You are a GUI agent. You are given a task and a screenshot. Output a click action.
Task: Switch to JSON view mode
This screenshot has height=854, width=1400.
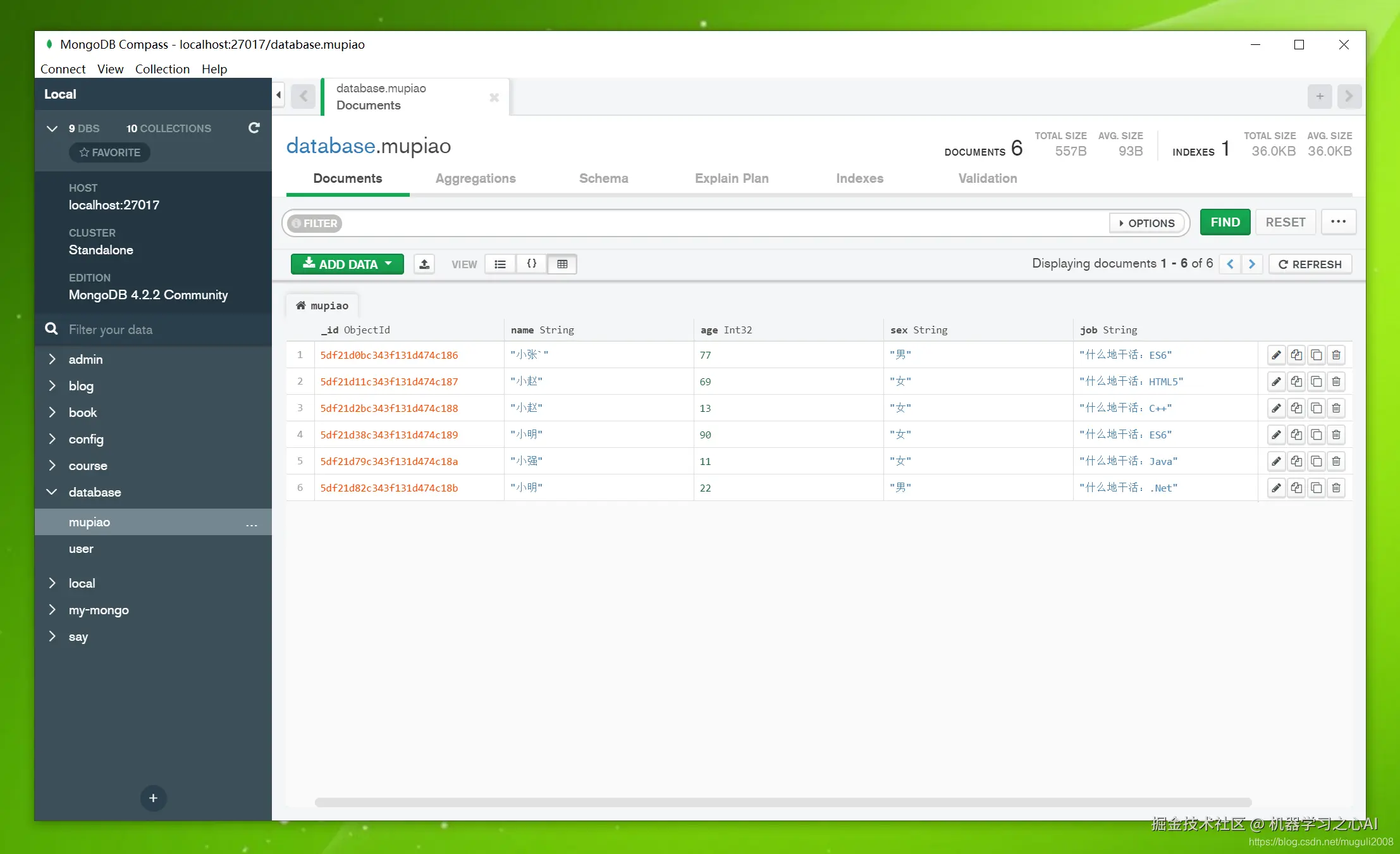click(532, 264)
